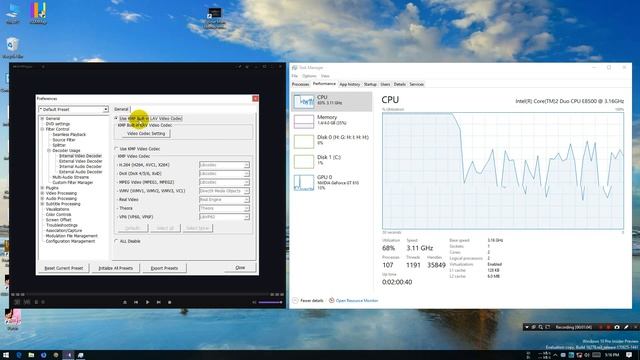Switch to the Startup tab in Task Manager

370,84
